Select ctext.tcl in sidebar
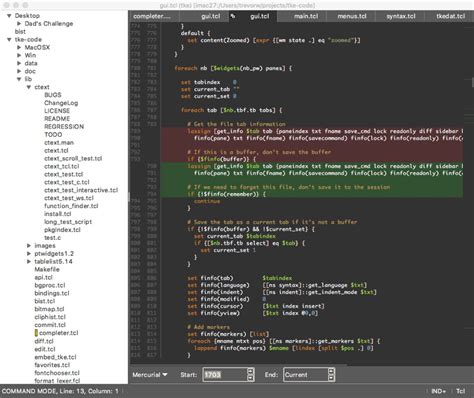 click(x=56, y=151)
